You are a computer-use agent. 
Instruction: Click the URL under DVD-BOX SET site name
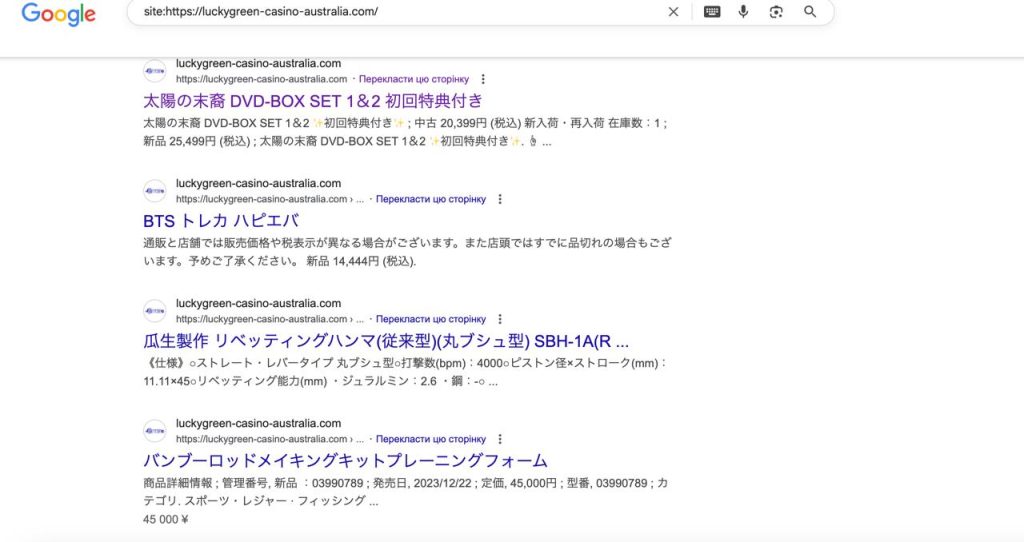pyautogui.click(x=261, y=79)
